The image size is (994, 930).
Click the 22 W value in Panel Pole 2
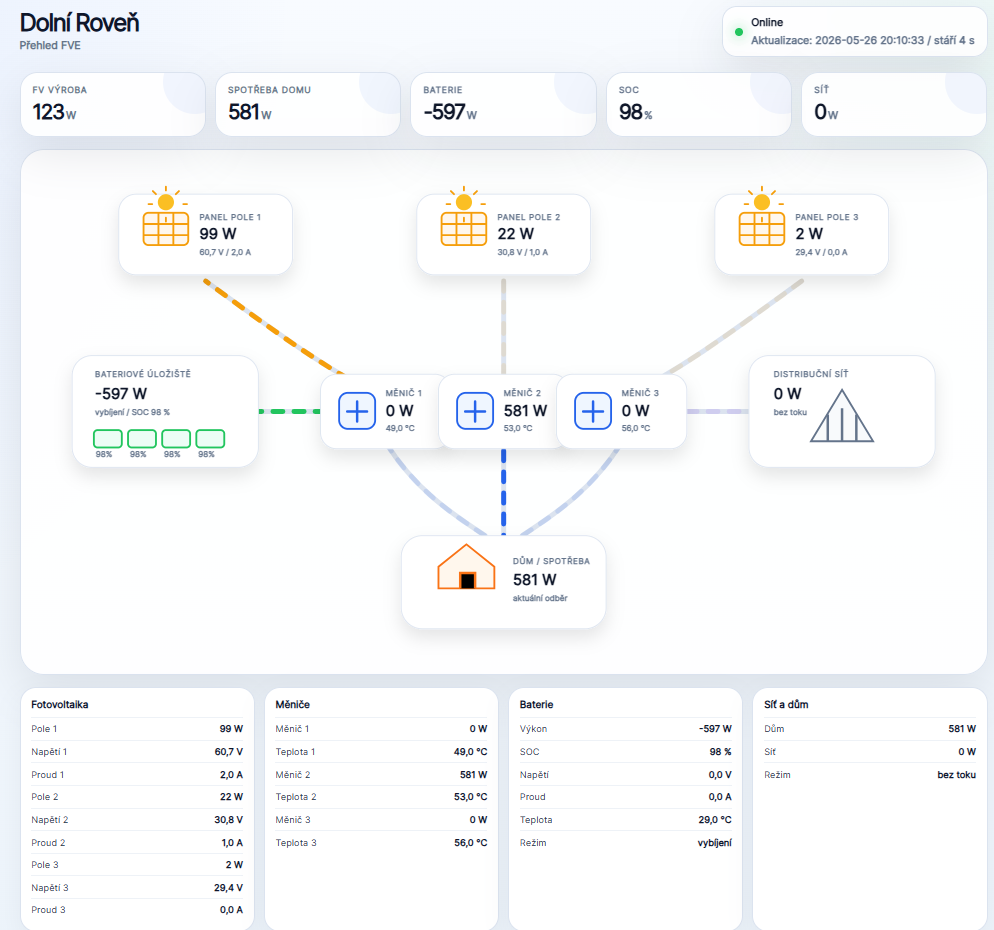click(515, 234)
